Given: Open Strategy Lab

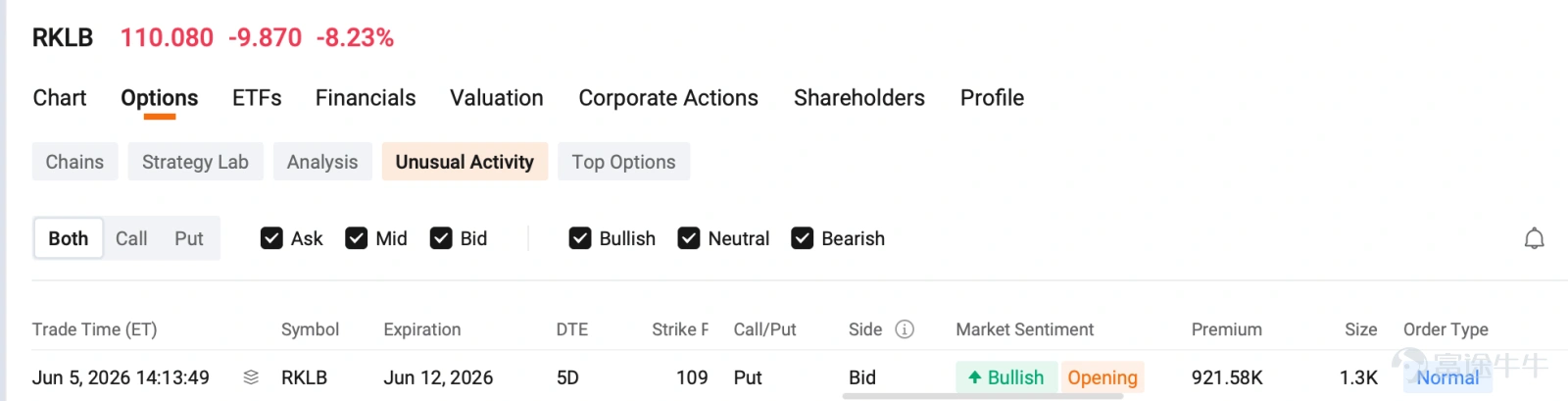Looking at the screenshot, I should [x=195, y=162].
